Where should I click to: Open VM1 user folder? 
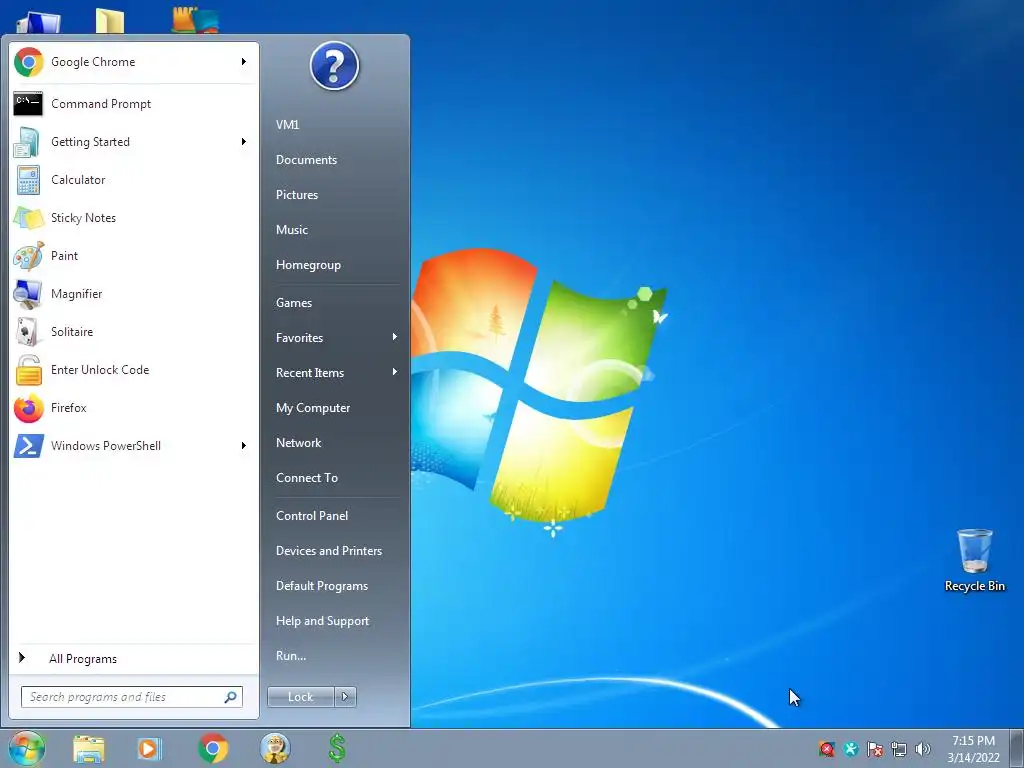(287, 125)
